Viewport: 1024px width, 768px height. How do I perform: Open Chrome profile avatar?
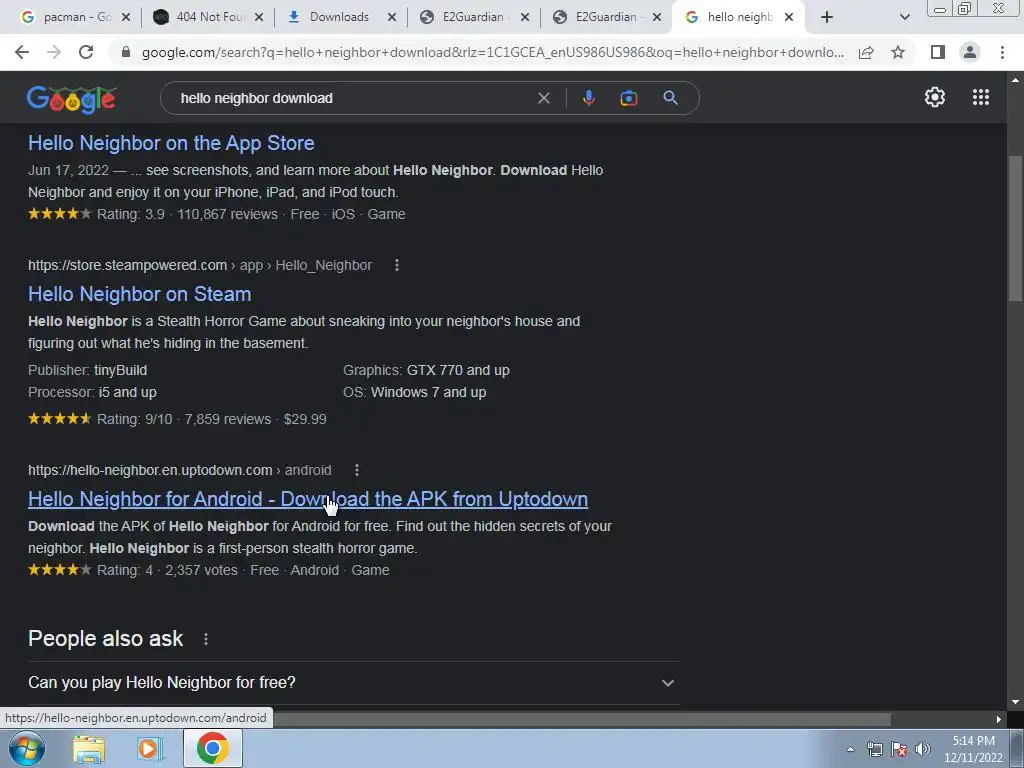[970, 52]
